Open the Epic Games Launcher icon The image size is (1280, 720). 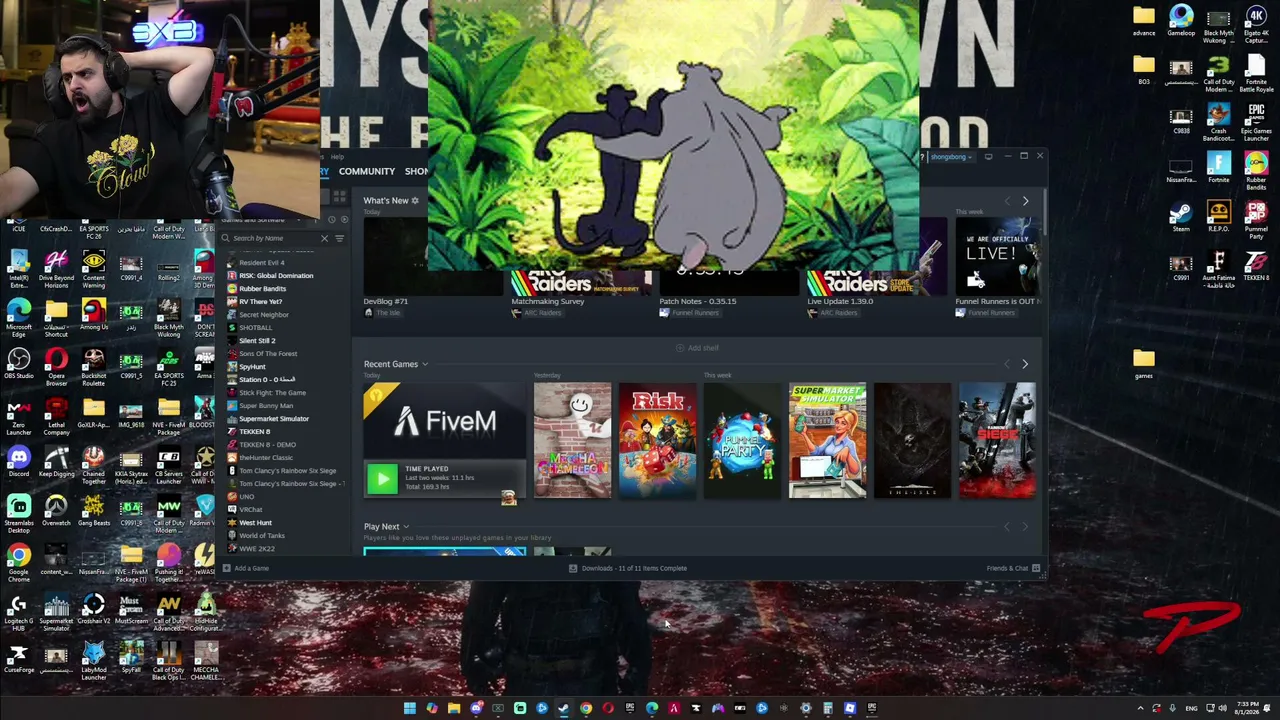point(1256,120)
